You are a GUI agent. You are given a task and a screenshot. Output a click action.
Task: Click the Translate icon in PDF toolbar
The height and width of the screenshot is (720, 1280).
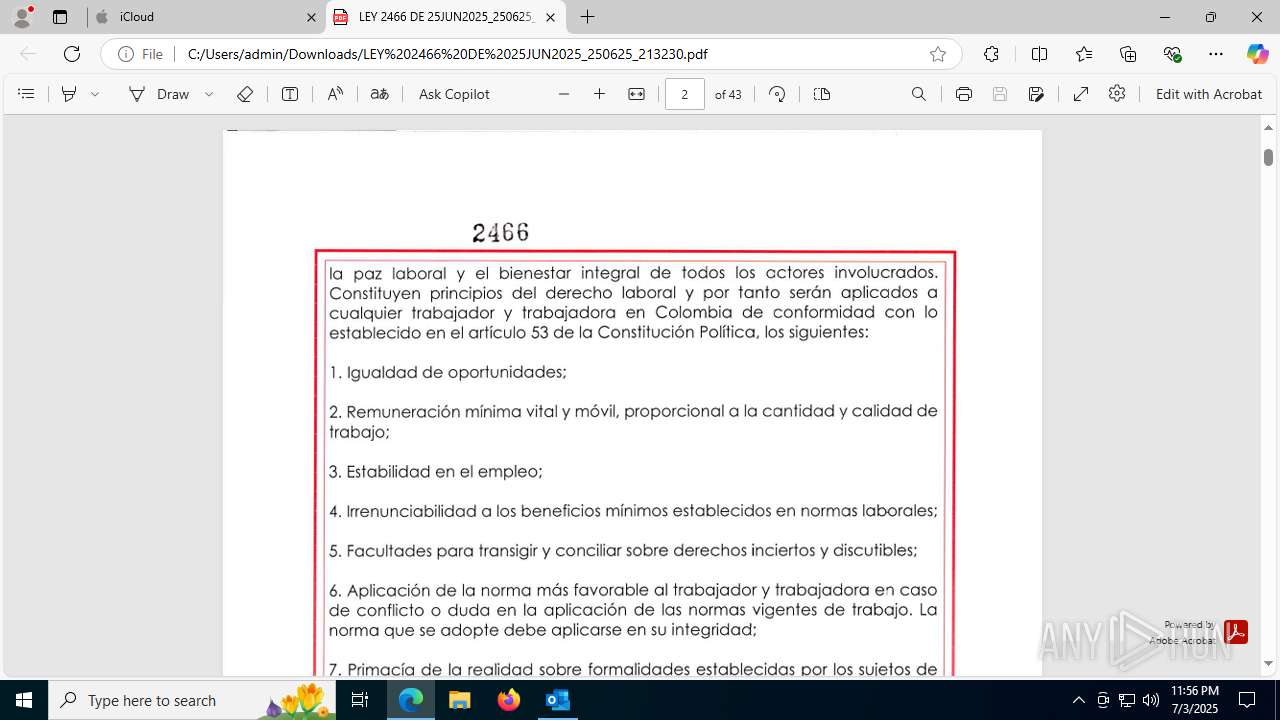379,94
